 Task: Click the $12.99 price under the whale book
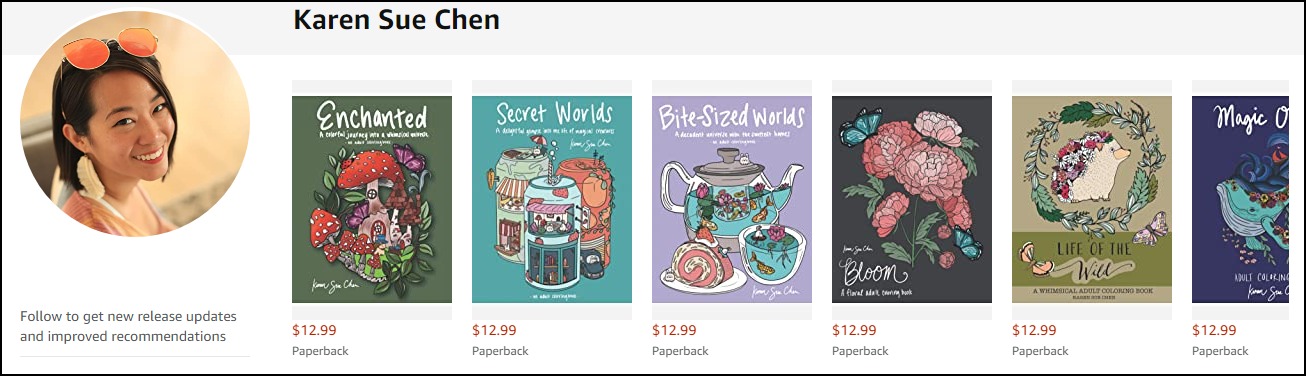pyautogui.click(x=1214, y=330)
